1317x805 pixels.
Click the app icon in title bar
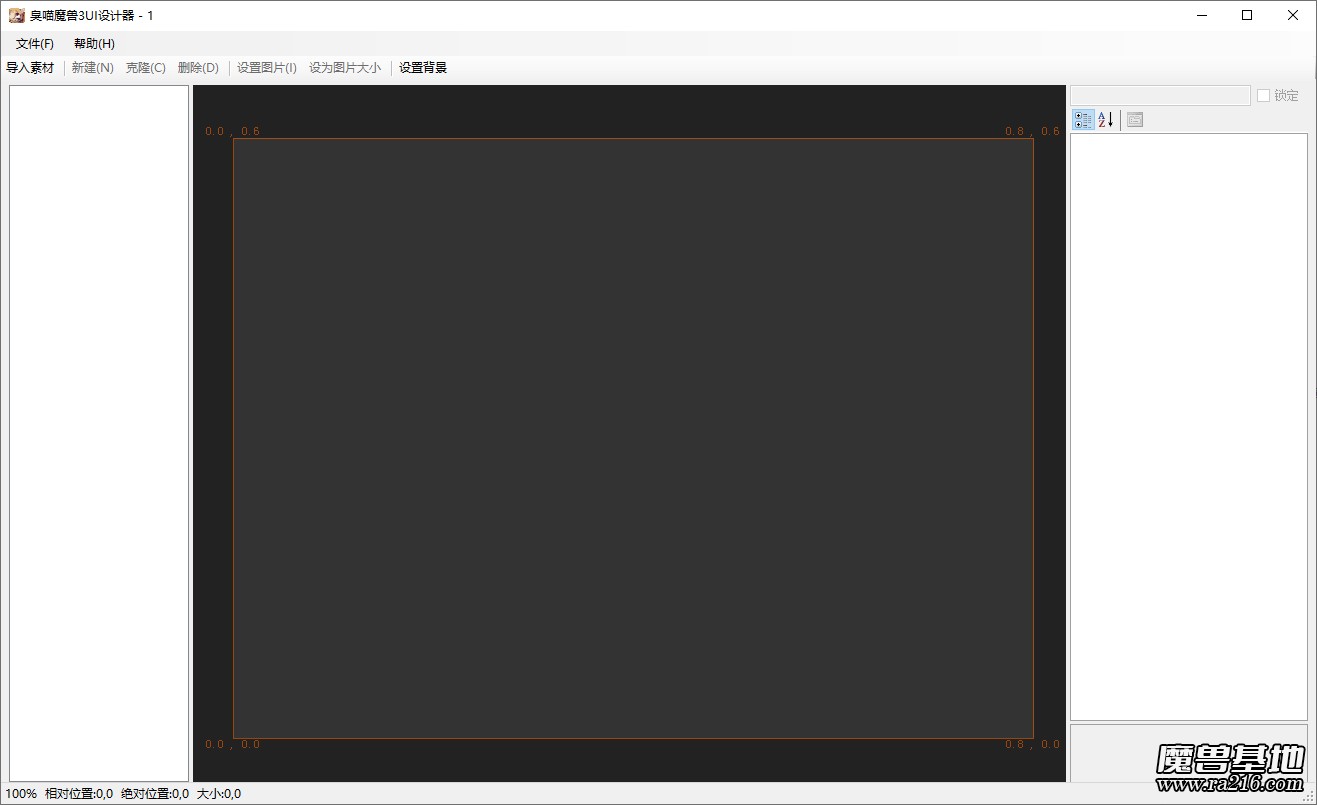pos(16,15)
